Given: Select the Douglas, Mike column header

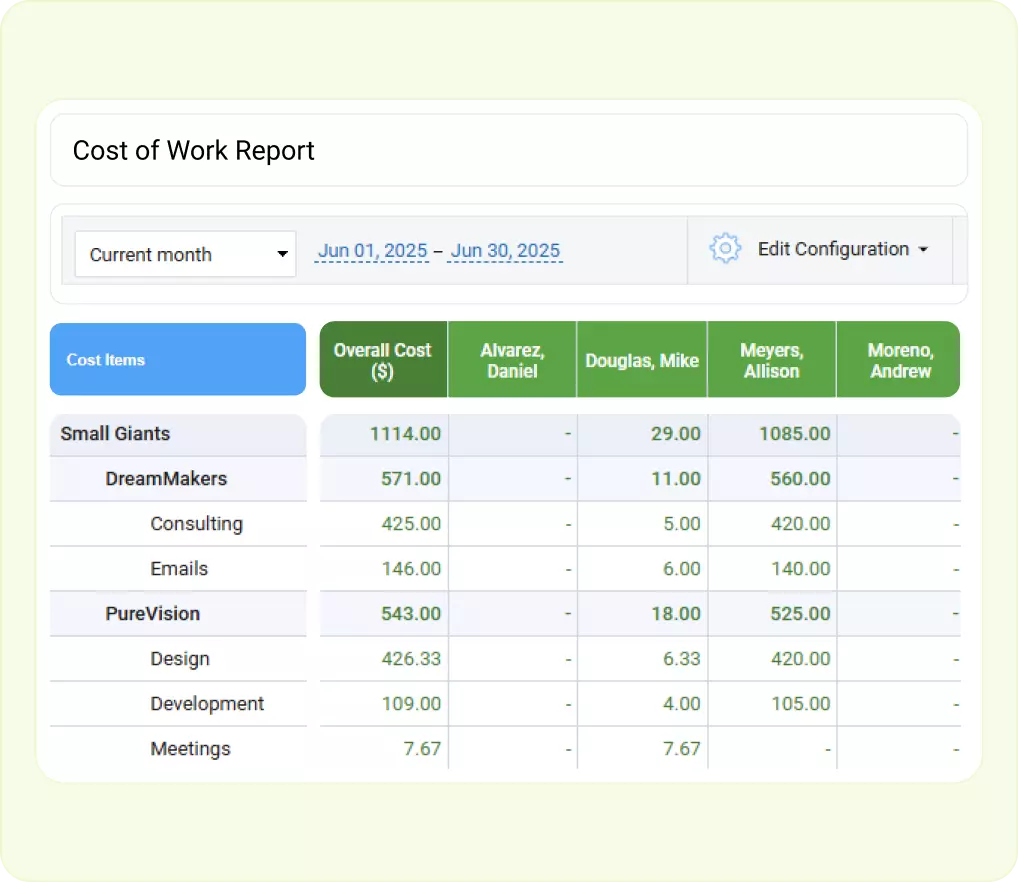Looking at the screenshot, I should (641, 359).
